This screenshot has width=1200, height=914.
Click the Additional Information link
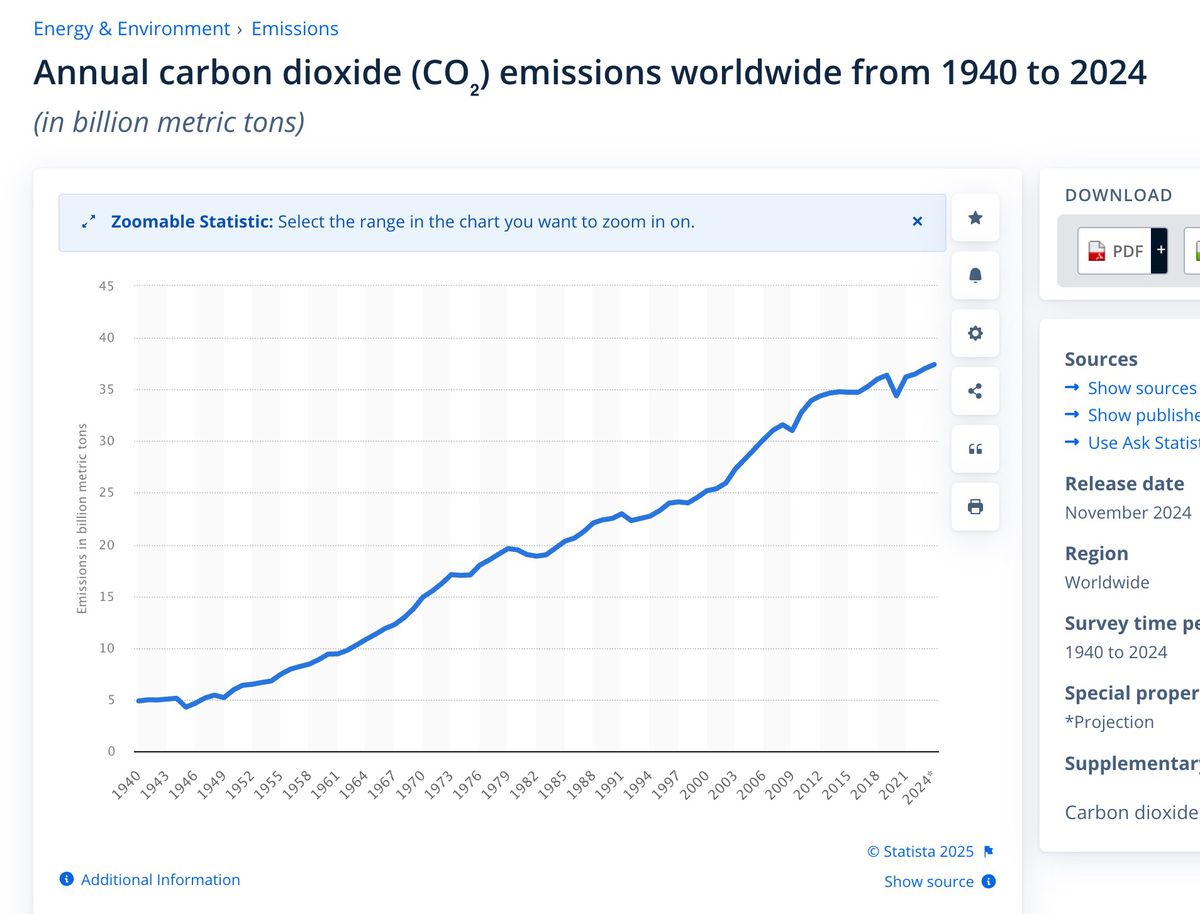click(160, 880)
